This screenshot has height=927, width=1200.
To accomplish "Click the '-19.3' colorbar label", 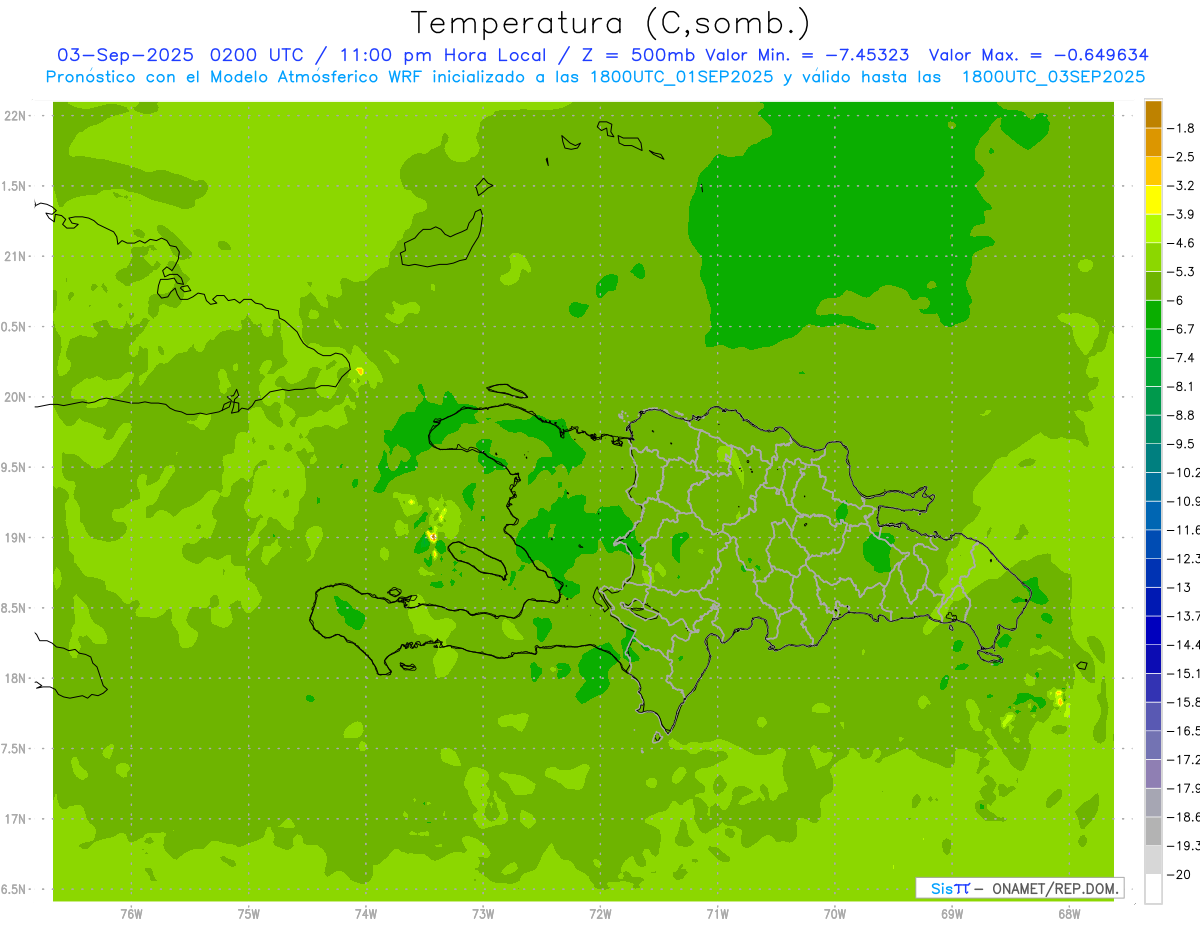I will [x=1186, y=846].
